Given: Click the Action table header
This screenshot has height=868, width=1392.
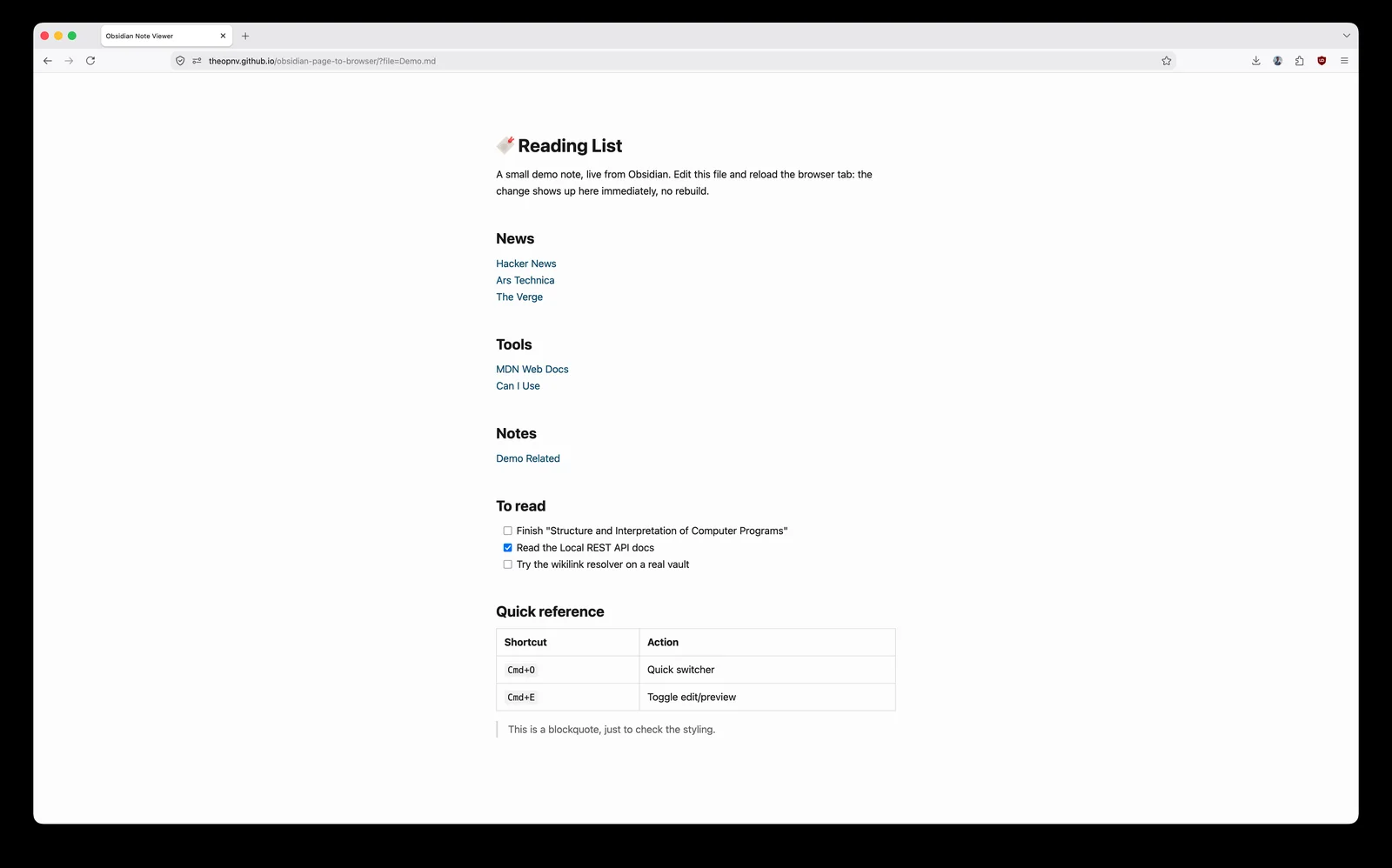Looking at the screenshot, I should tap(767, 642).
